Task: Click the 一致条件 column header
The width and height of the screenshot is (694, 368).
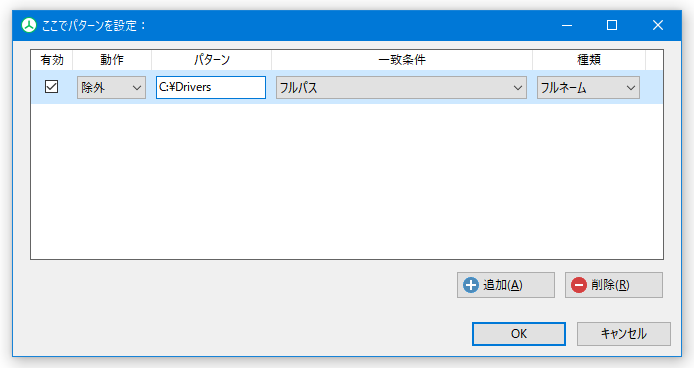Action: point(402,60)
